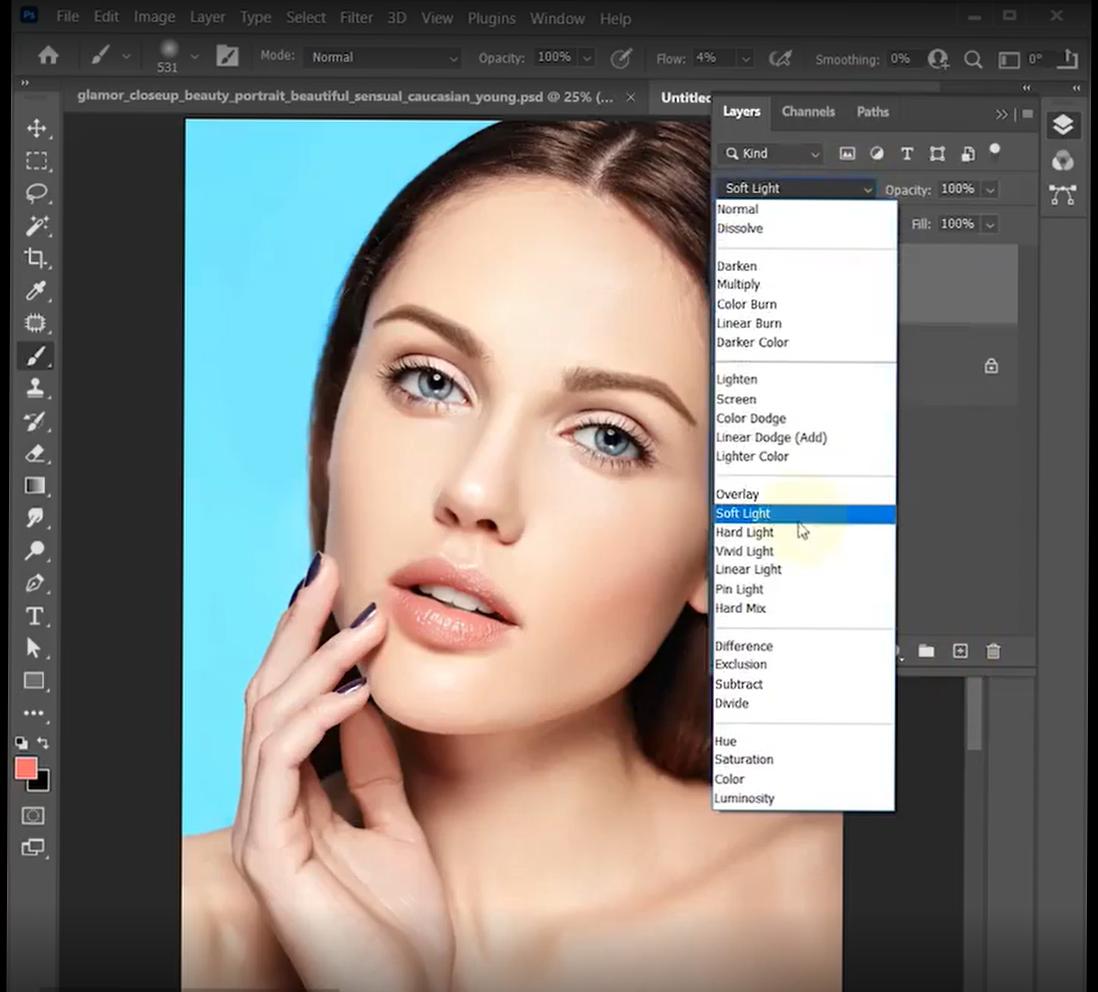Viewport: 1098px width, 992px height.
Task: Select the Horizontal Type tool
Action: point(35,616)
